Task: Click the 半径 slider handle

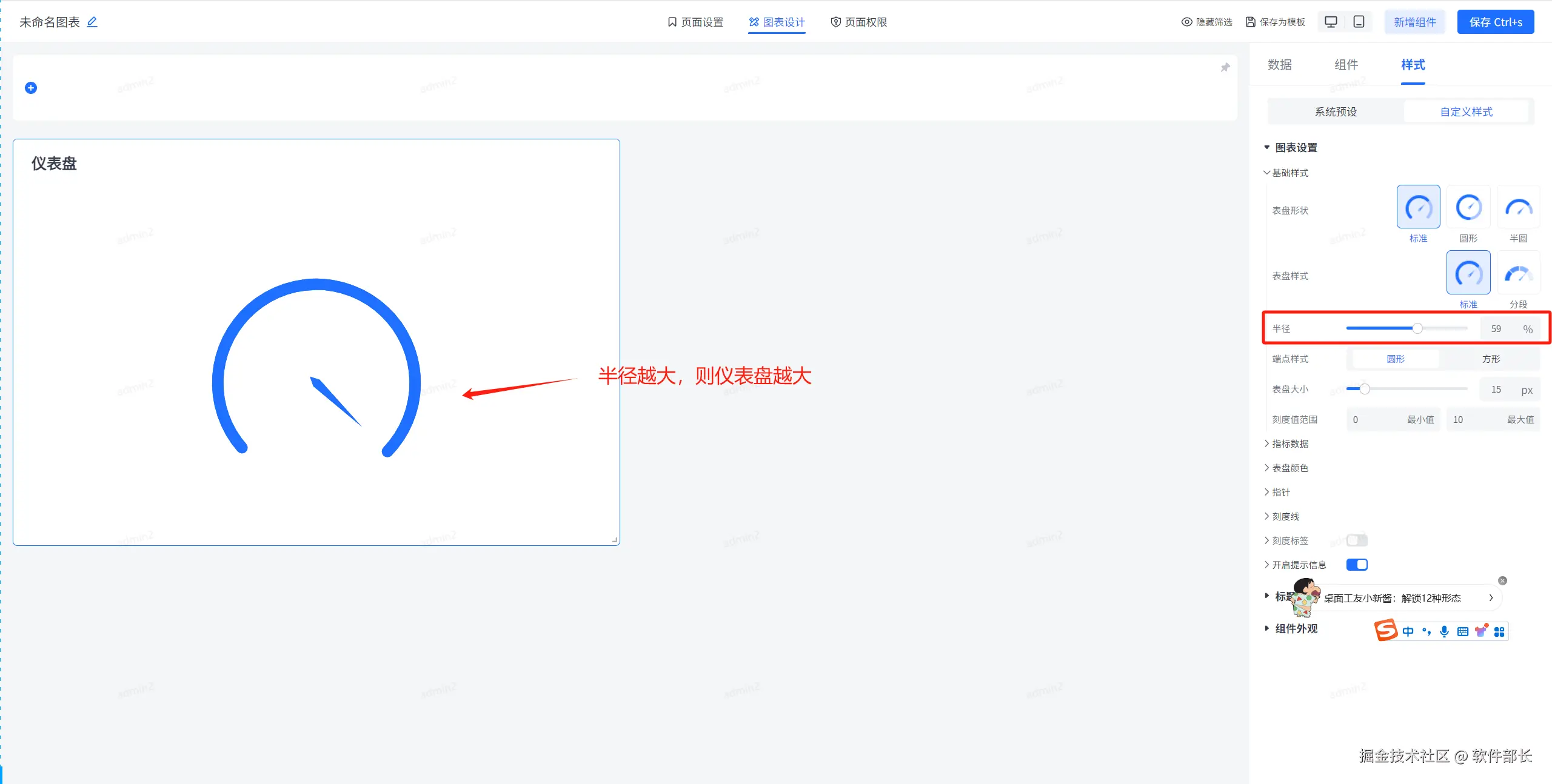Action: pos(1417,328)
